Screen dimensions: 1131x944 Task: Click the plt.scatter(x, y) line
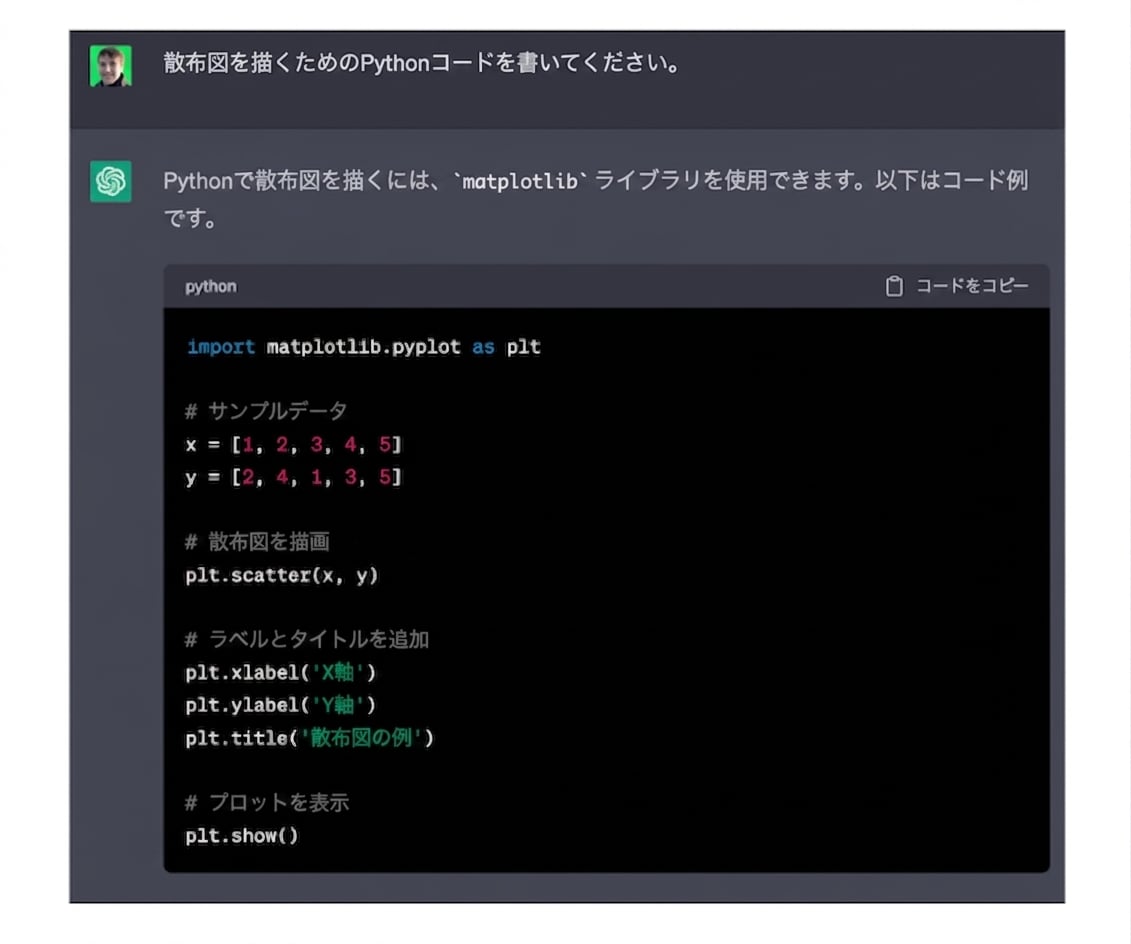281,575
